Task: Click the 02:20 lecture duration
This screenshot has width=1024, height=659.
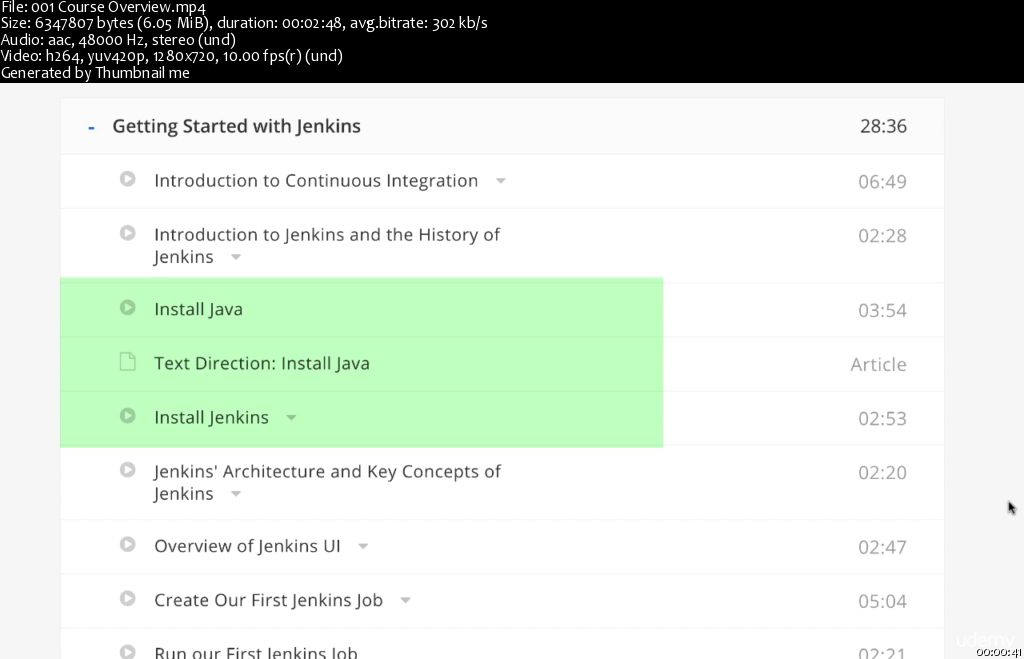Action: coord(882,473)
